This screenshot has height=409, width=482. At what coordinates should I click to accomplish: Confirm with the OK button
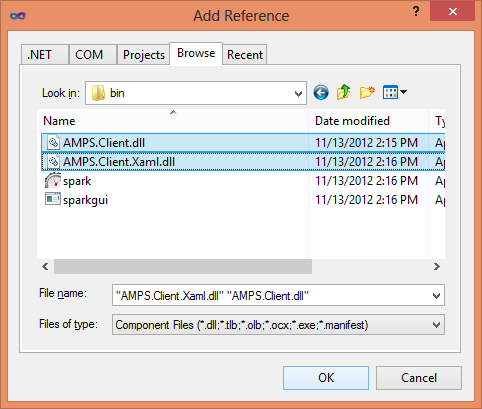click(326, 378)
